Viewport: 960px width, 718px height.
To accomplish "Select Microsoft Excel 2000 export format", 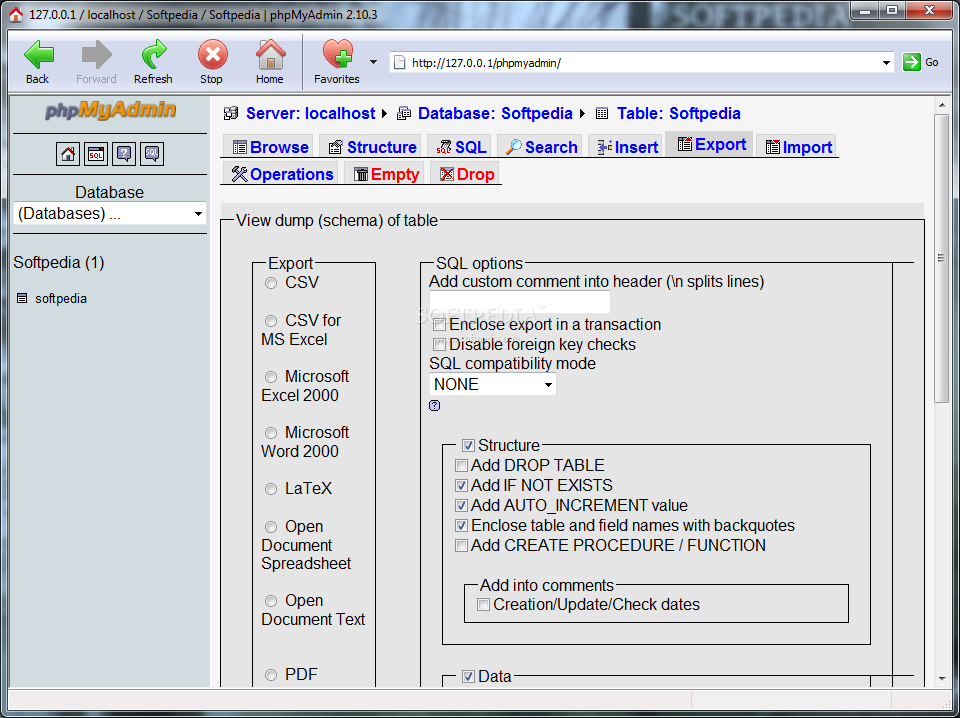I will (271, 377).
